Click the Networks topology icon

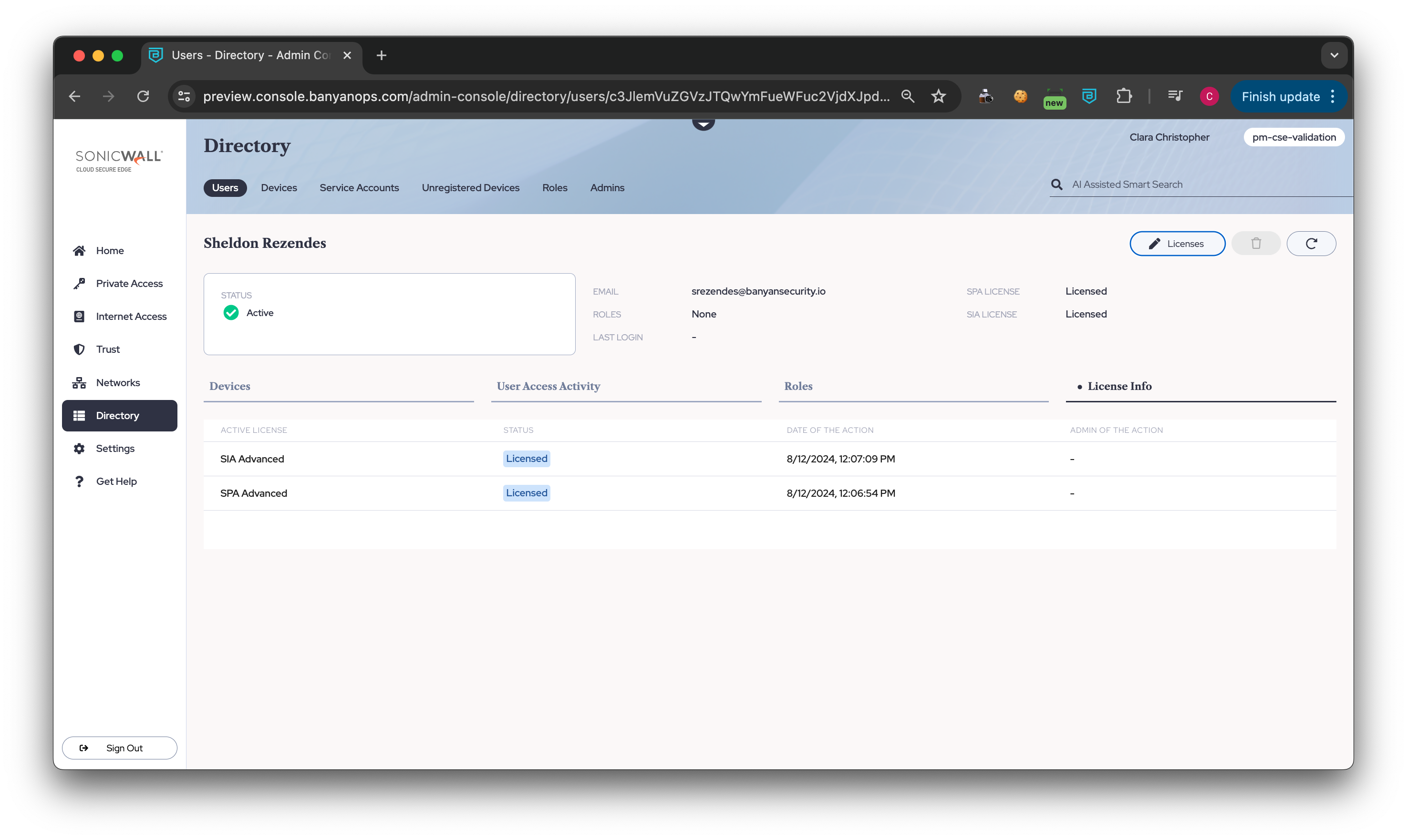click(79, 383)
